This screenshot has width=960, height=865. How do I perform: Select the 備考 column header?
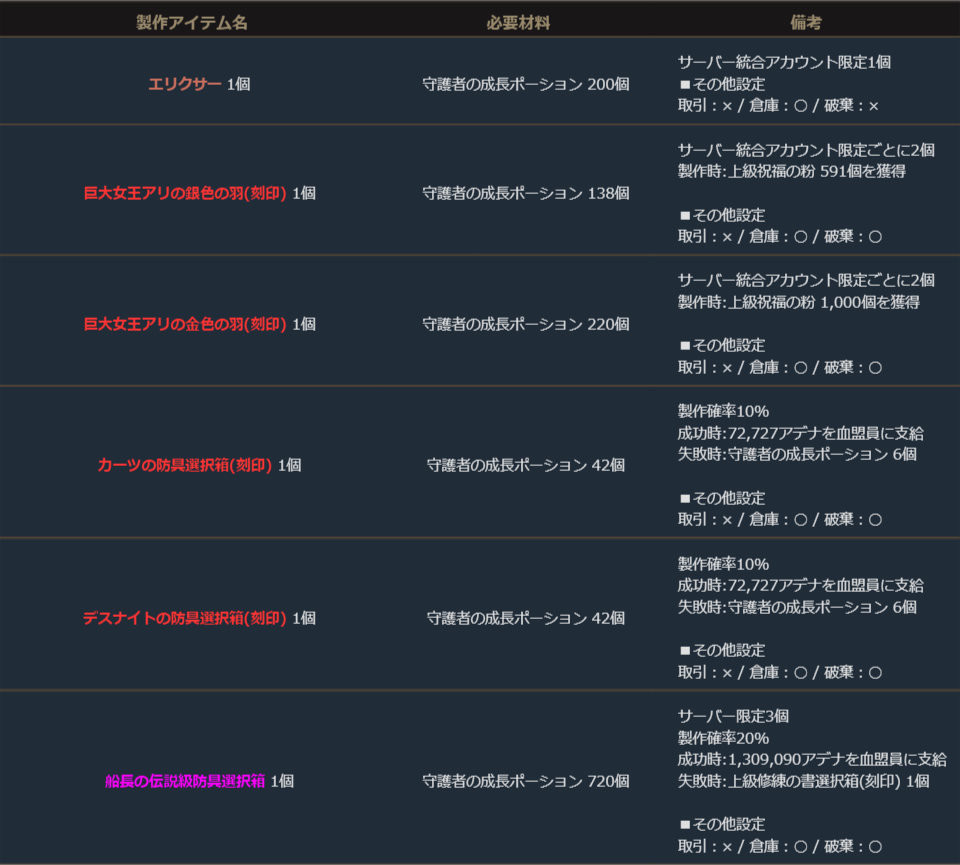pyautogui.click(x=805, y=22)
